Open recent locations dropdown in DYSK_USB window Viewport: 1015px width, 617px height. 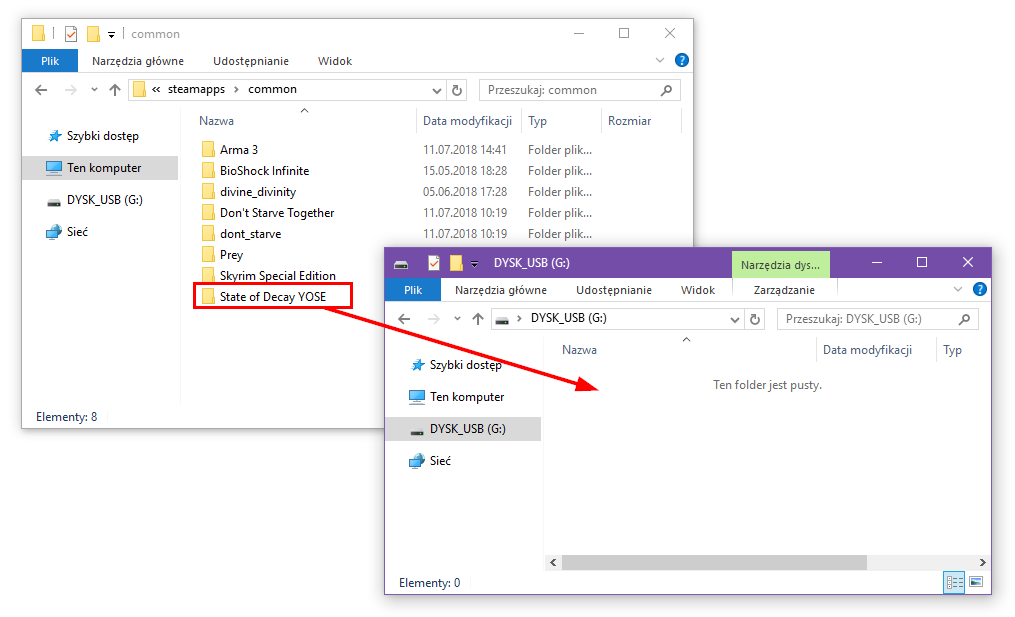pyautogui.click(x=457, y=320)
